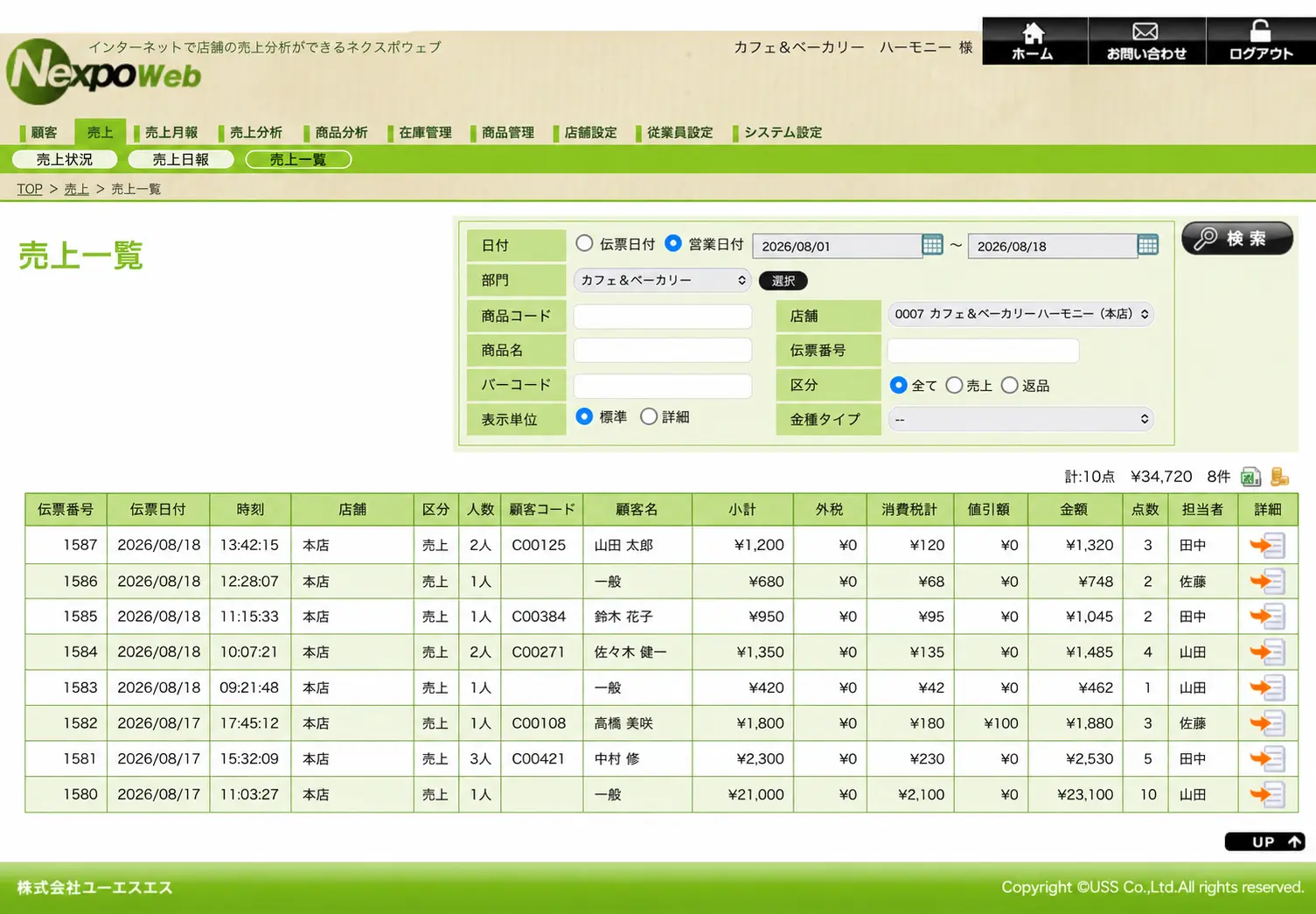Click the 選択 button beside 部門
1316x914 pixels.
(783, 281)
